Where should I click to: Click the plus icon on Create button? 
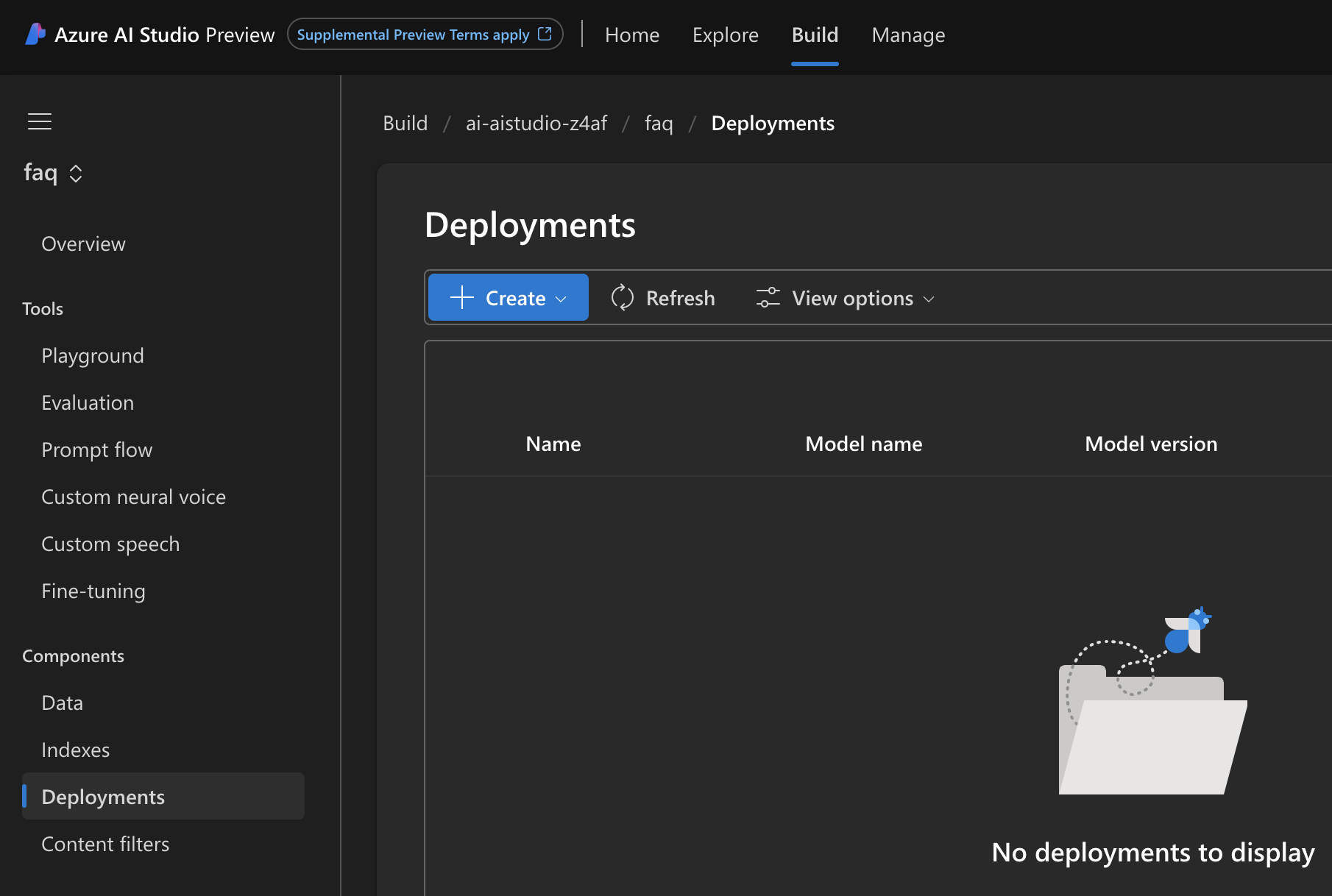tap(461, 297)
